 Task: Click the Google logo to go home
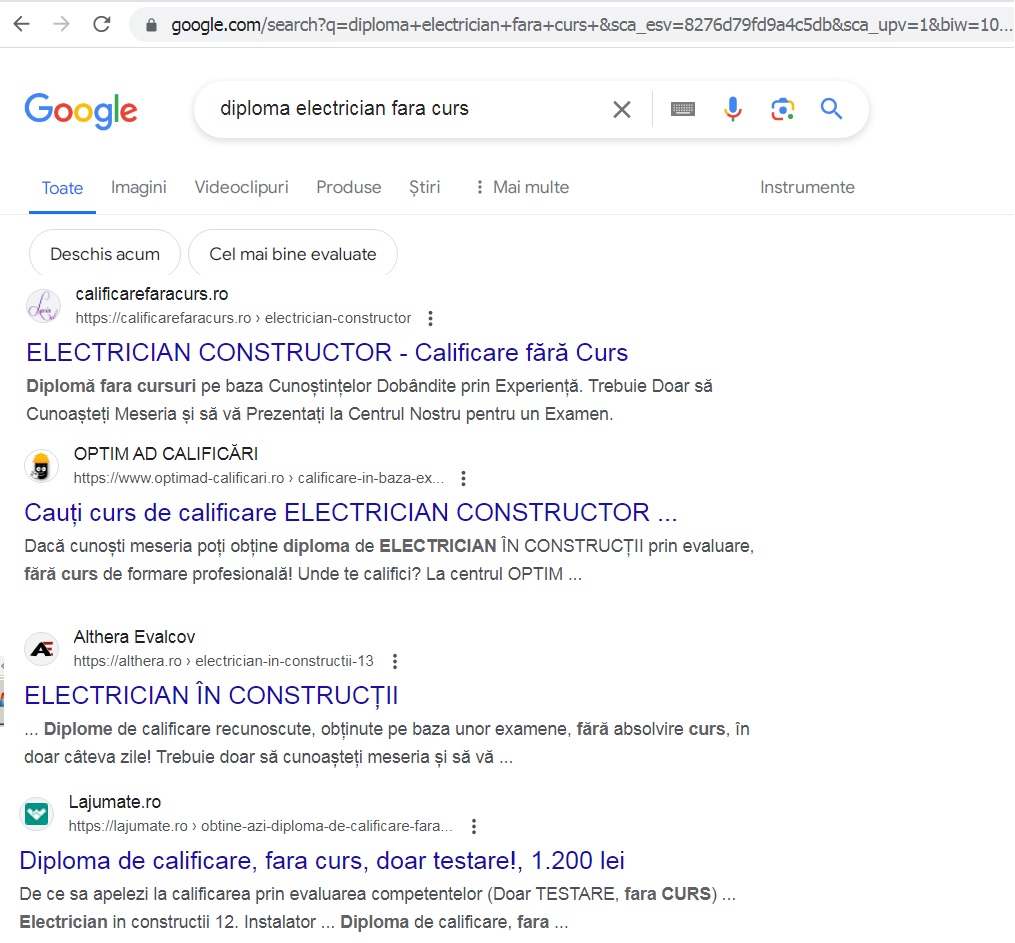pyautogui.click(x=80, y=111)
